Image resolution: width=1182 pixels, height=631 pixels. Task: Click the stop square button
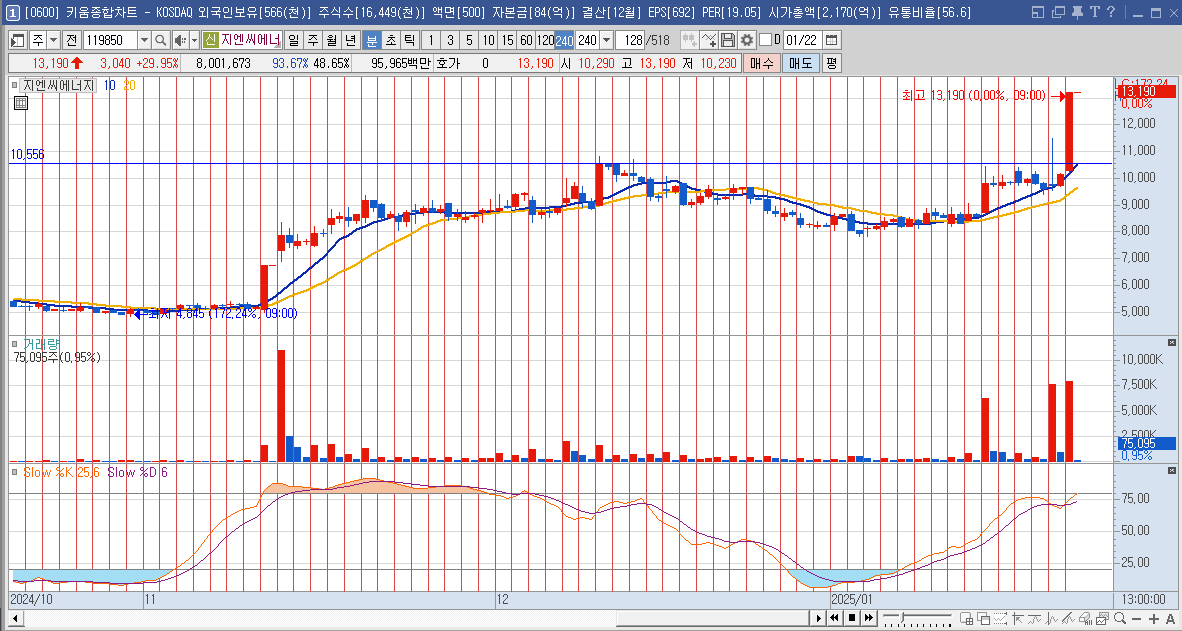pos(852,619)
